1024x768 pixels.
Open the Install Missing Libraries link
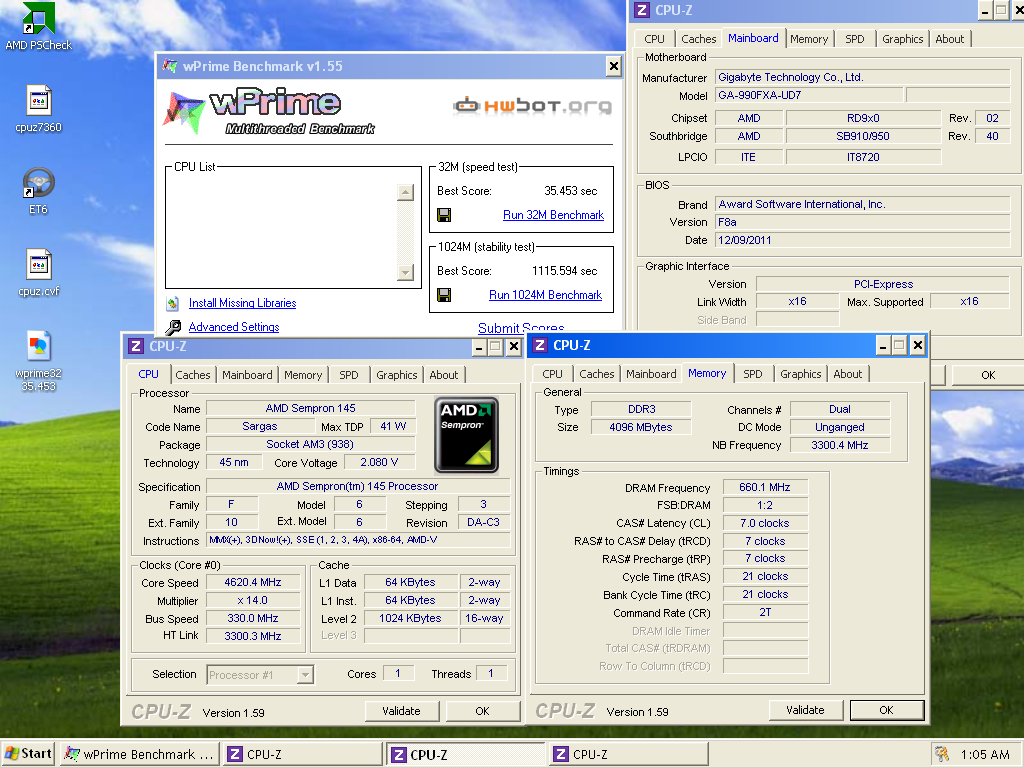coord(242,303)
